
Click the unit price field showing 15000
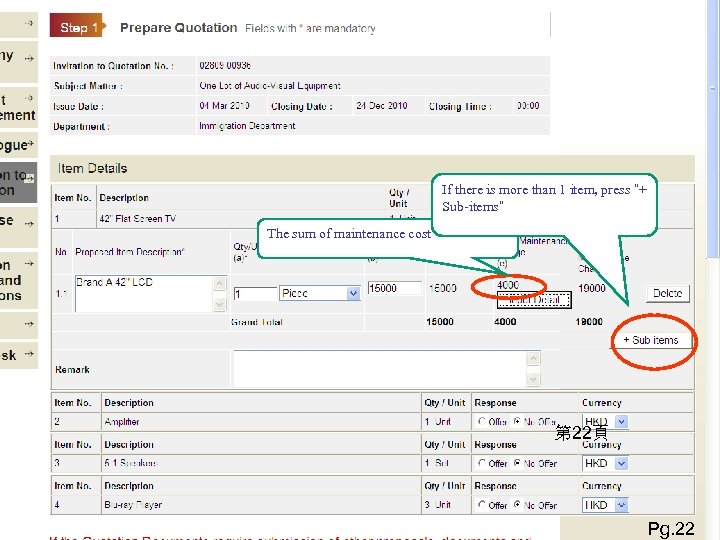tap(394, 288)
